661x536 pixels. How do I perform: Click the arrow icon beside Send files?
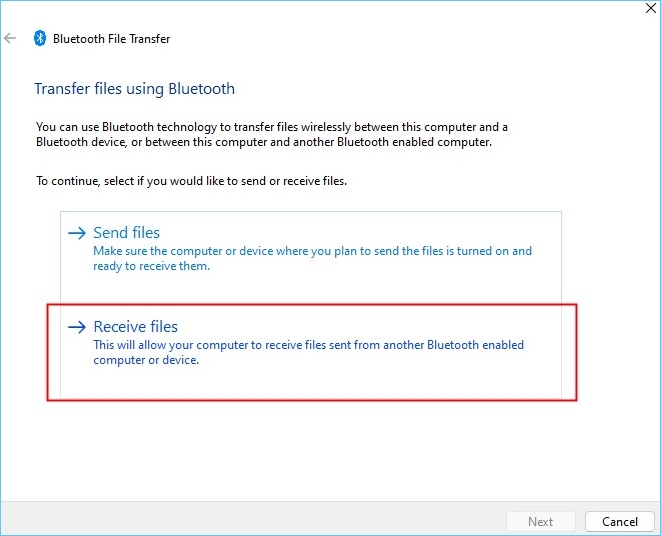[77, 233]
